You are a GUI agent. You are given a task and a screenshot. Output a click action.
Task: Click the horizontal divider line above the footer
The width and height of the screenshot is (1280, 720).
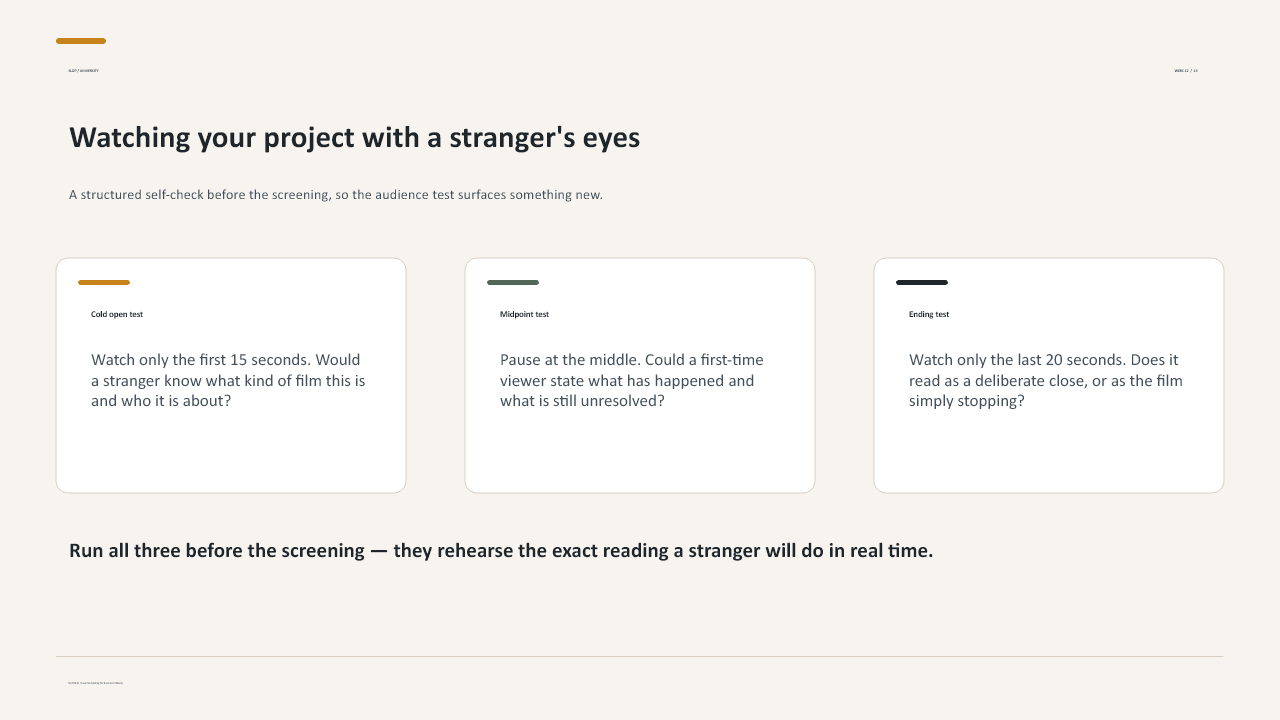(640, 657)
